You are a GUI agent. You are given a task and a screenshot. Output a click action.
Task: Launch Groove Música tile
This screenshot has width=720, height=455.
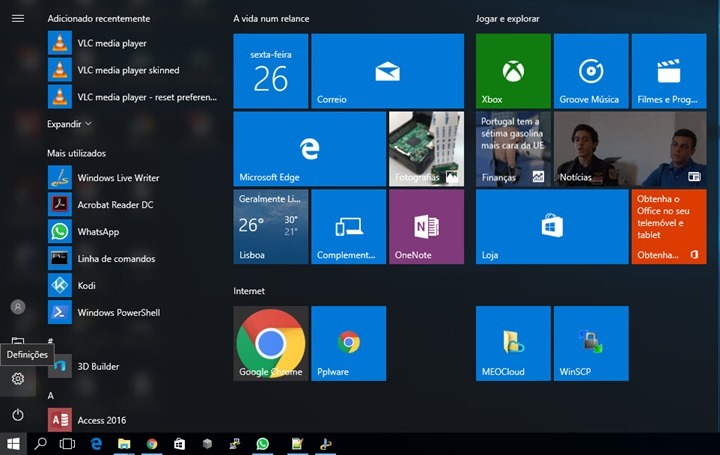(590, 70)
